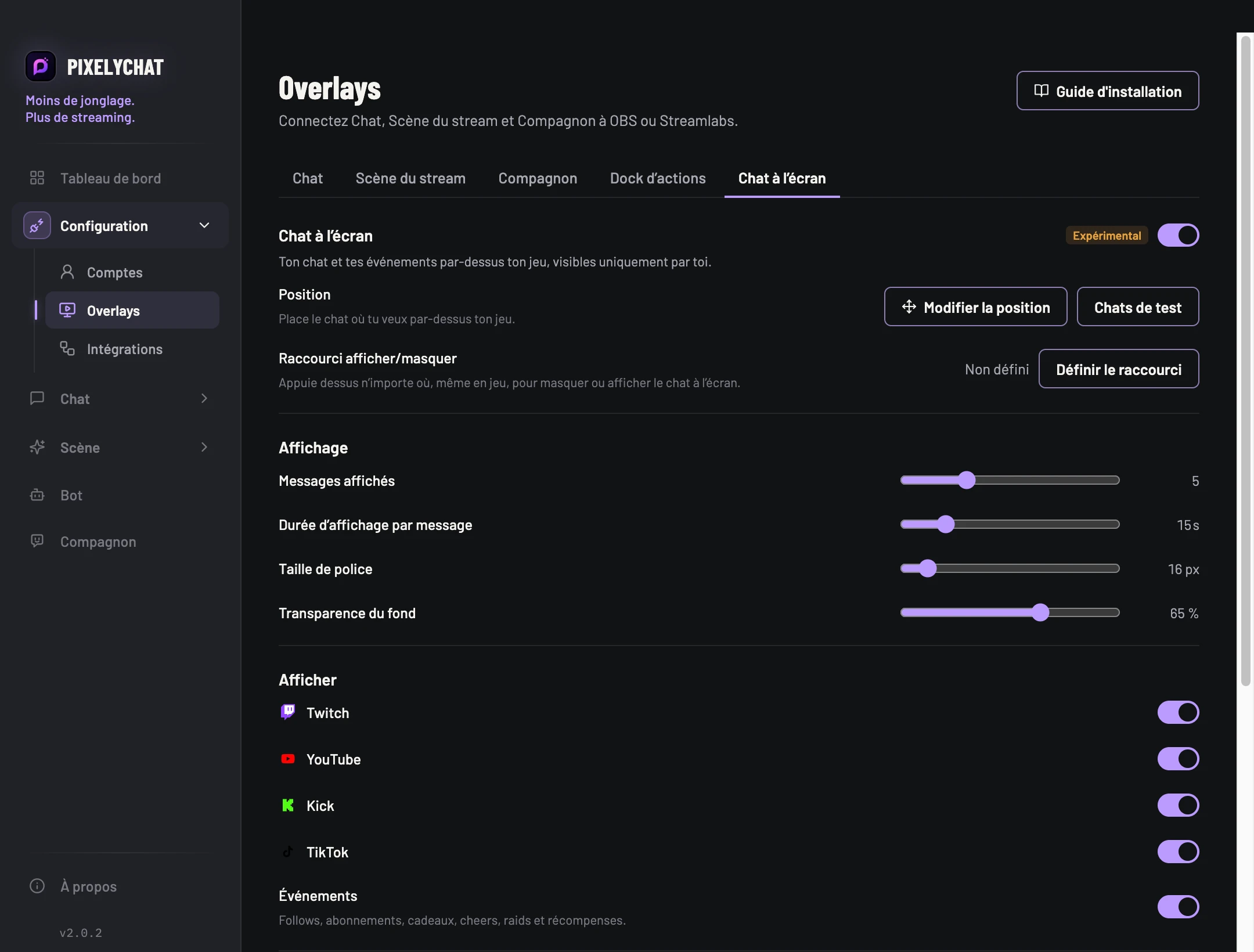1254x952 pixels.
Task: Expand the Scène sidebar section chevron
Action: click(x=204, y=447)
